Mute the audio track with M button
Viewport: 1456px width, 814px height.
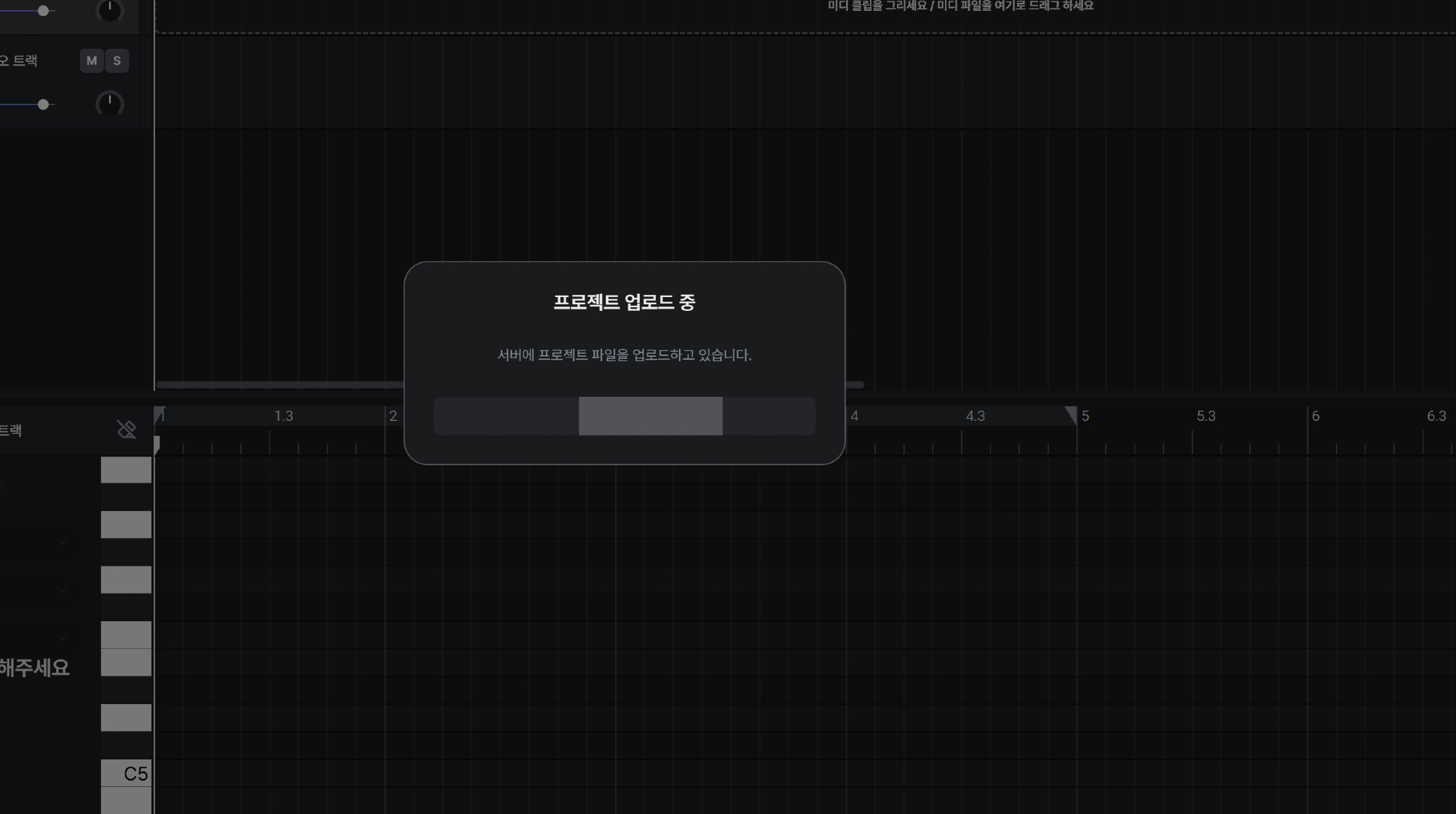92,61
